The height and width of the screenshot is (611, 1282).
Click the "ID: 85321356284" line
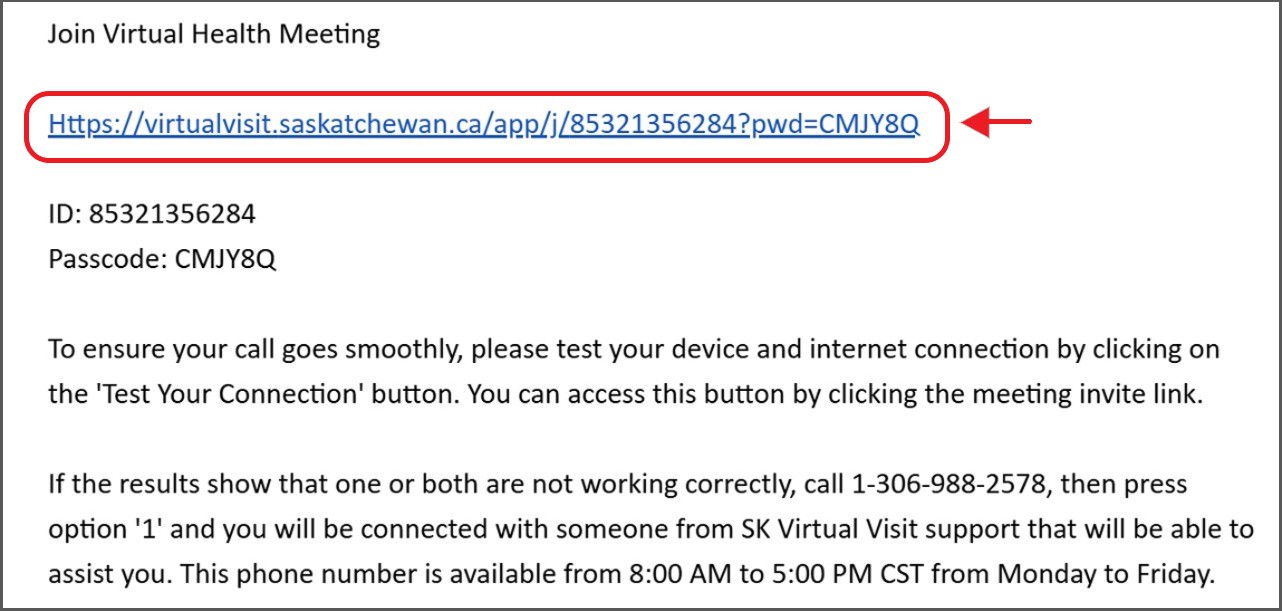[x=152, y=213]
